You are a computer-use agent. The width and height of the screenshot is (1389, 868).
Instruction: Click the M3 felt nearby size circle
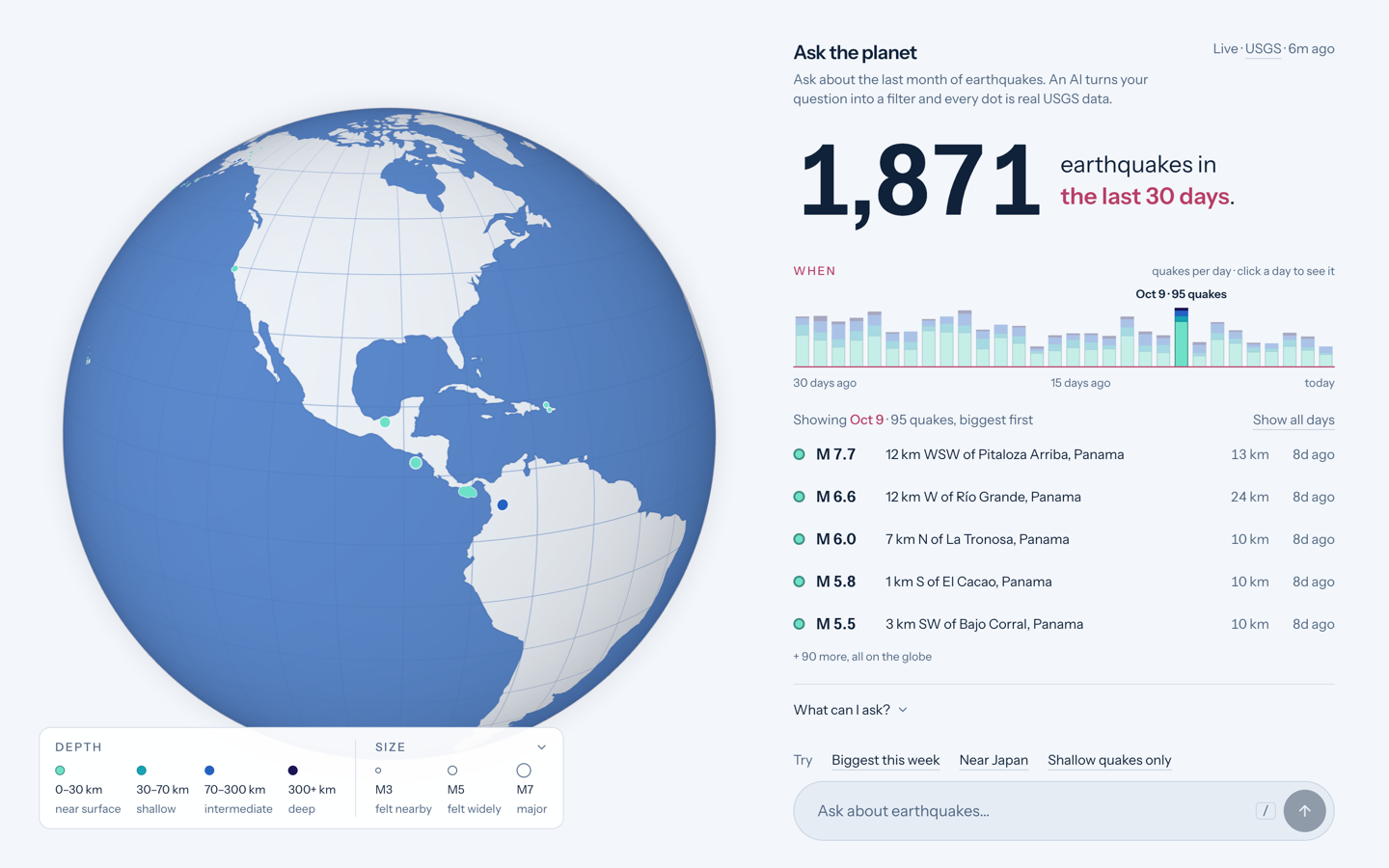378,771
